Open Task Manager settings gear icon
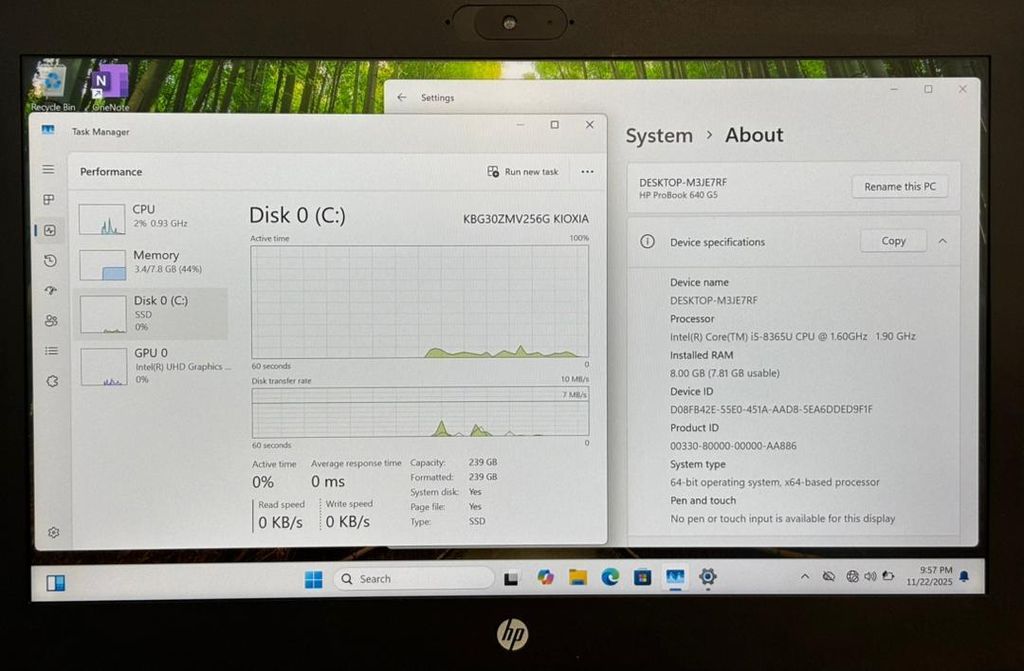This screenshot has width=1024, height=671. [53, 533]
